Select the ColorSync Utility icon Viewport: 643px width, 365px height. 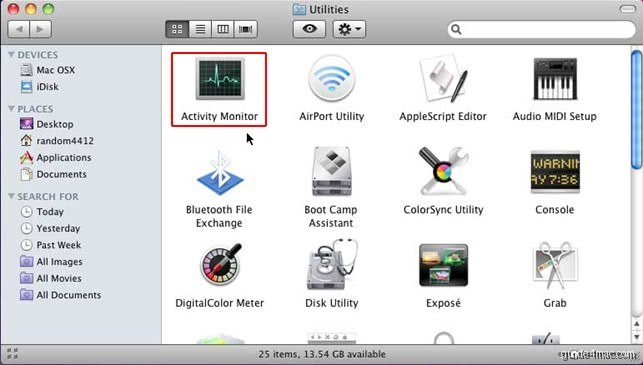[x=443, y=171]
